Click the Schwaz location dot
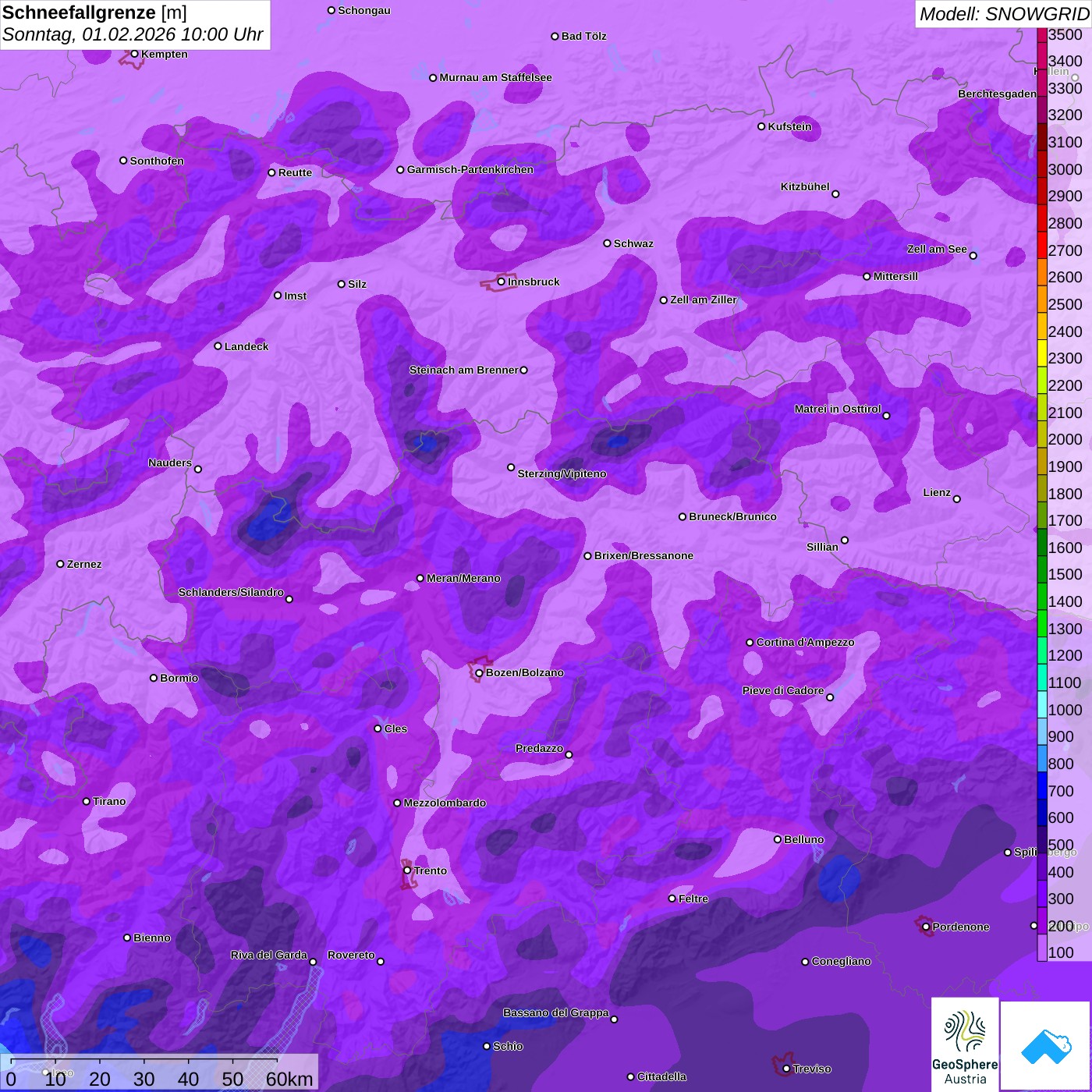Image resolution: width=1092 pixels, height=1092 pixels. click(x=607, y=243)
